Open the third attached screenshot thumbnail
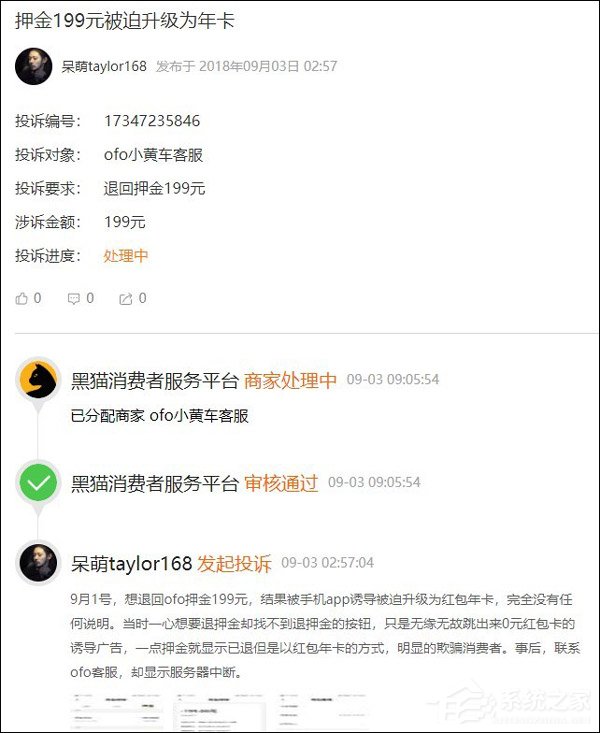 coord(323,711)
